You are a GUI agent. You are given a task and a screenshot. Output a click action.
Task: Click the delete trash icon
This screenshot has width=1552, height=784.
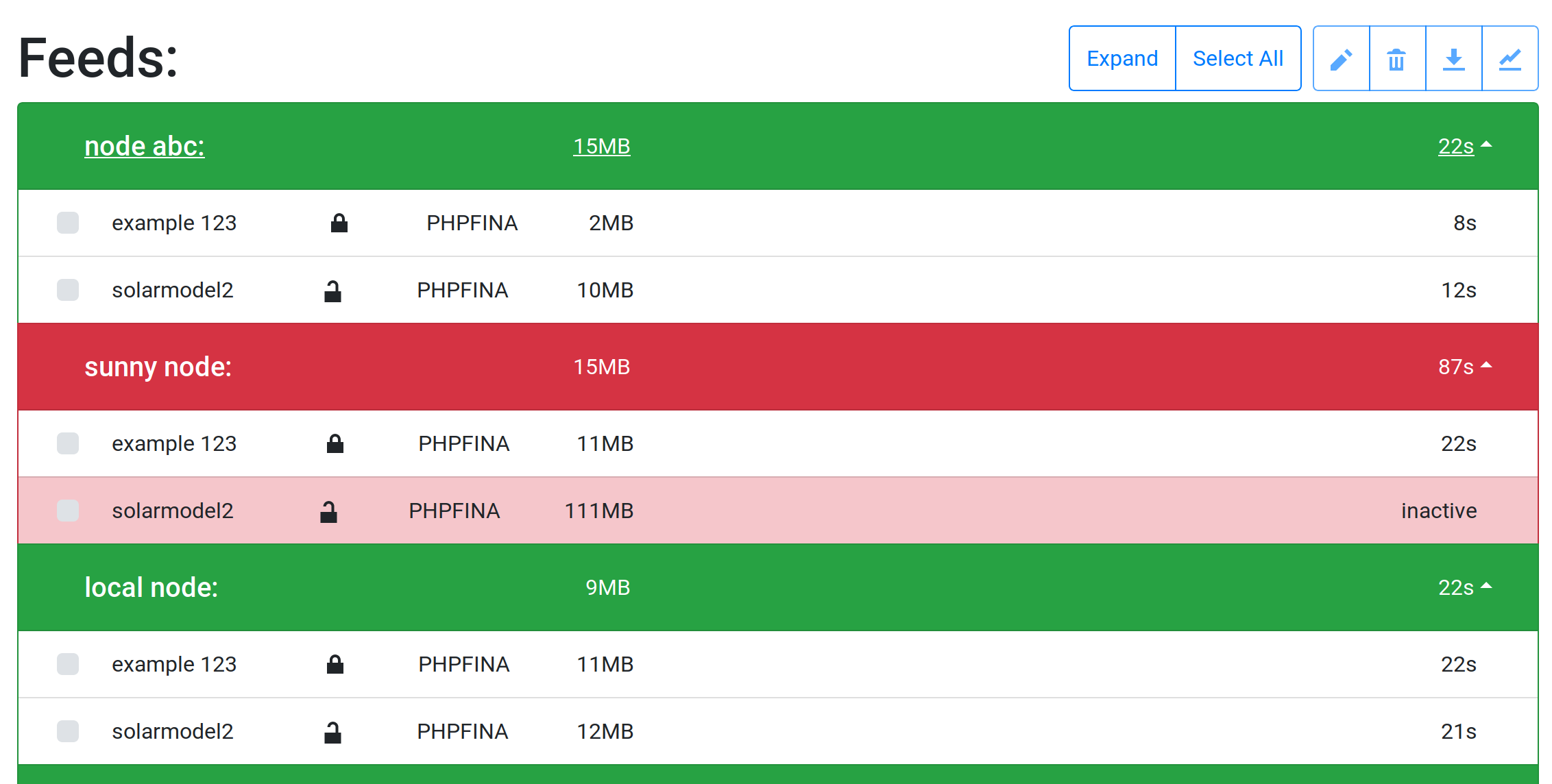[1397, 58]
